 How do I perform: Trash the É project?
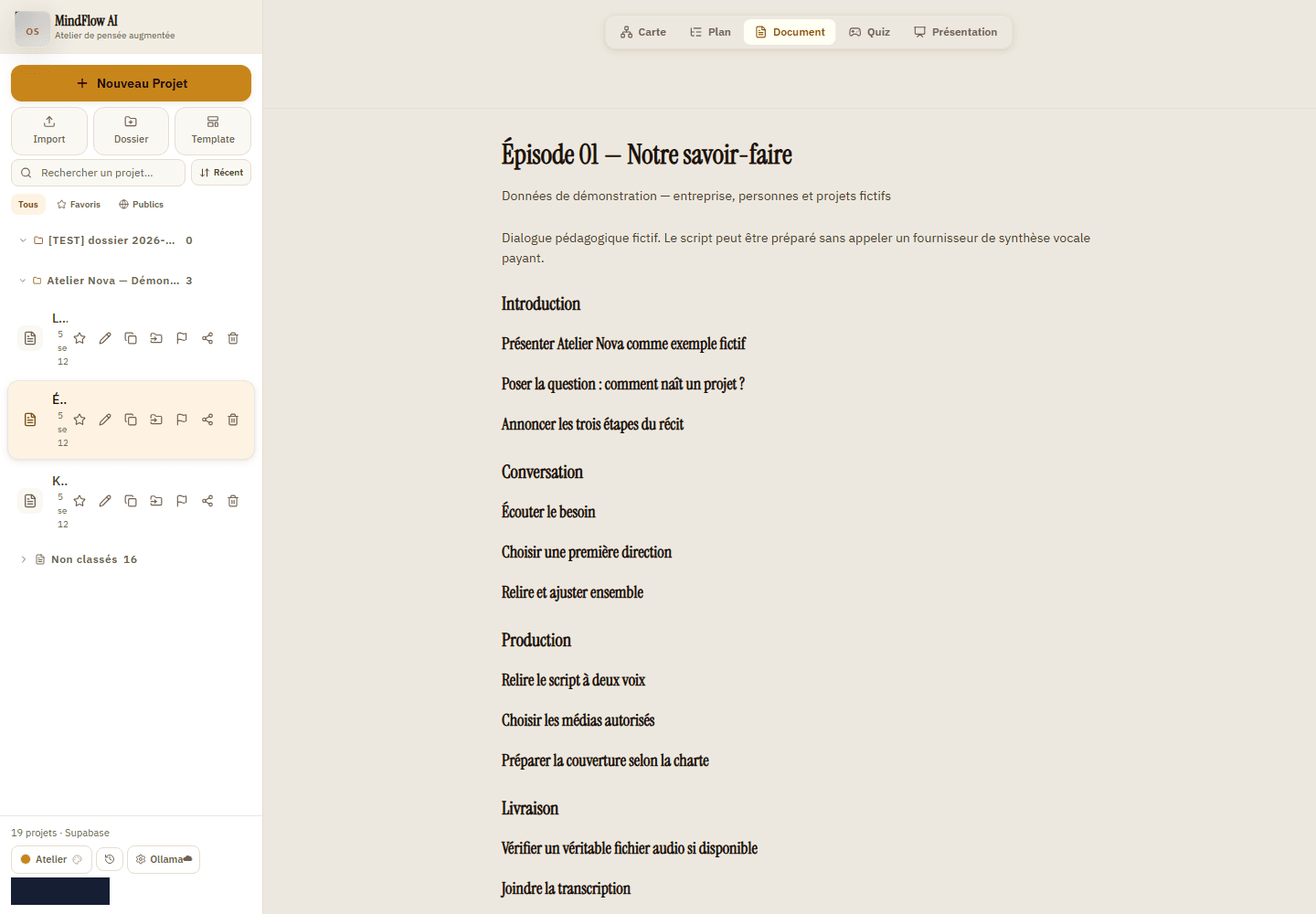(x=233, y=420)
